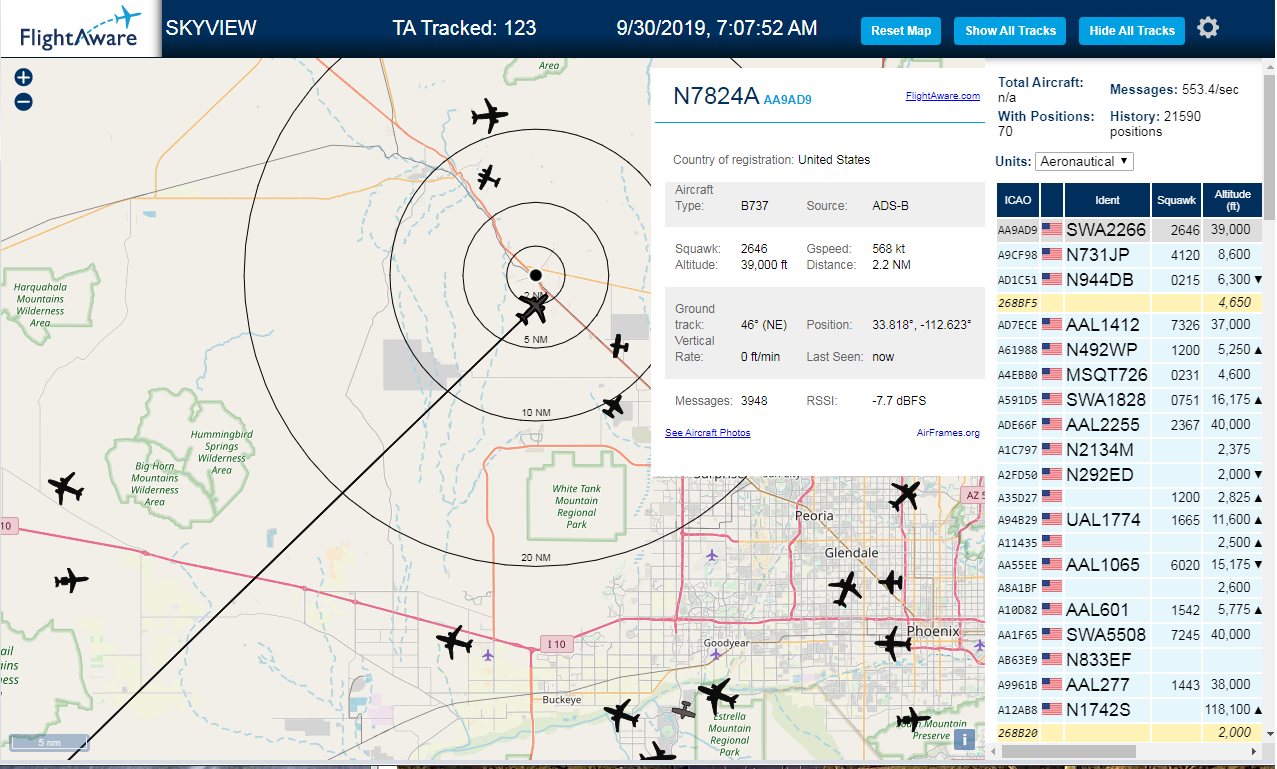The height and width of the screenshot is (769, 1277).
Task: Click purple airport symbol west of Peoria
Action: [712, 555]
